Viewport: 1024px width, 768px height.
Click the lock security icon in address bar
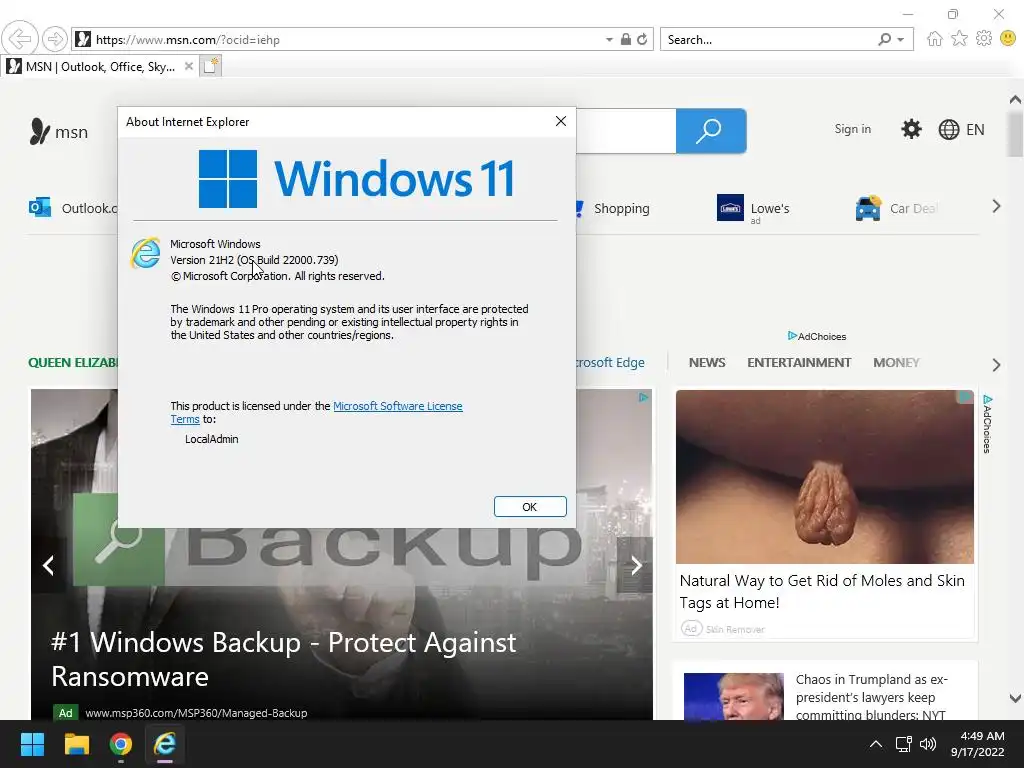coord(626,39)
